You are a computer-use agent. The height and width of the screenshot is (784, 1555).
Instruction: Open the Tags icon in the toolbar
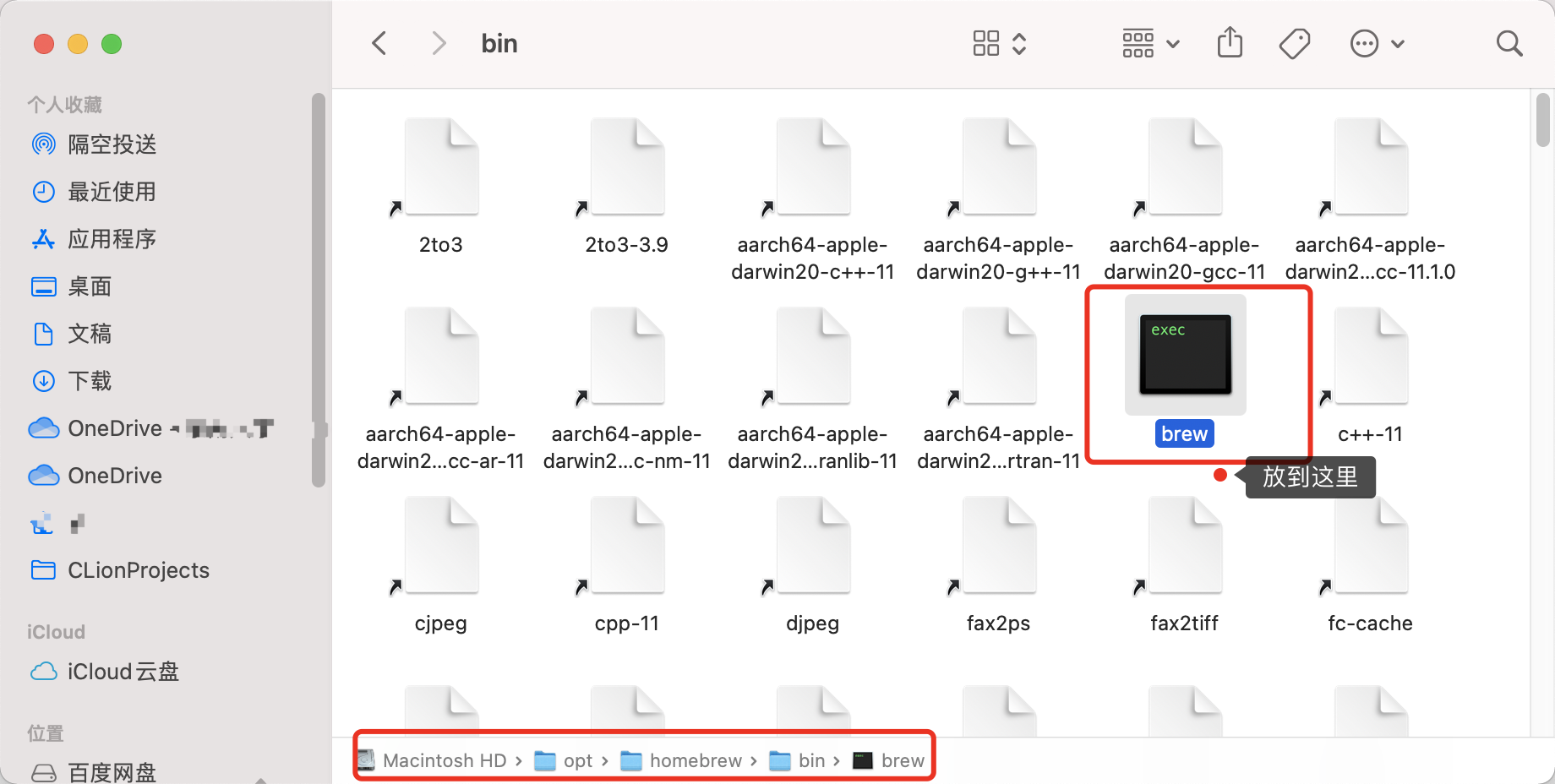click(1295, 42)
